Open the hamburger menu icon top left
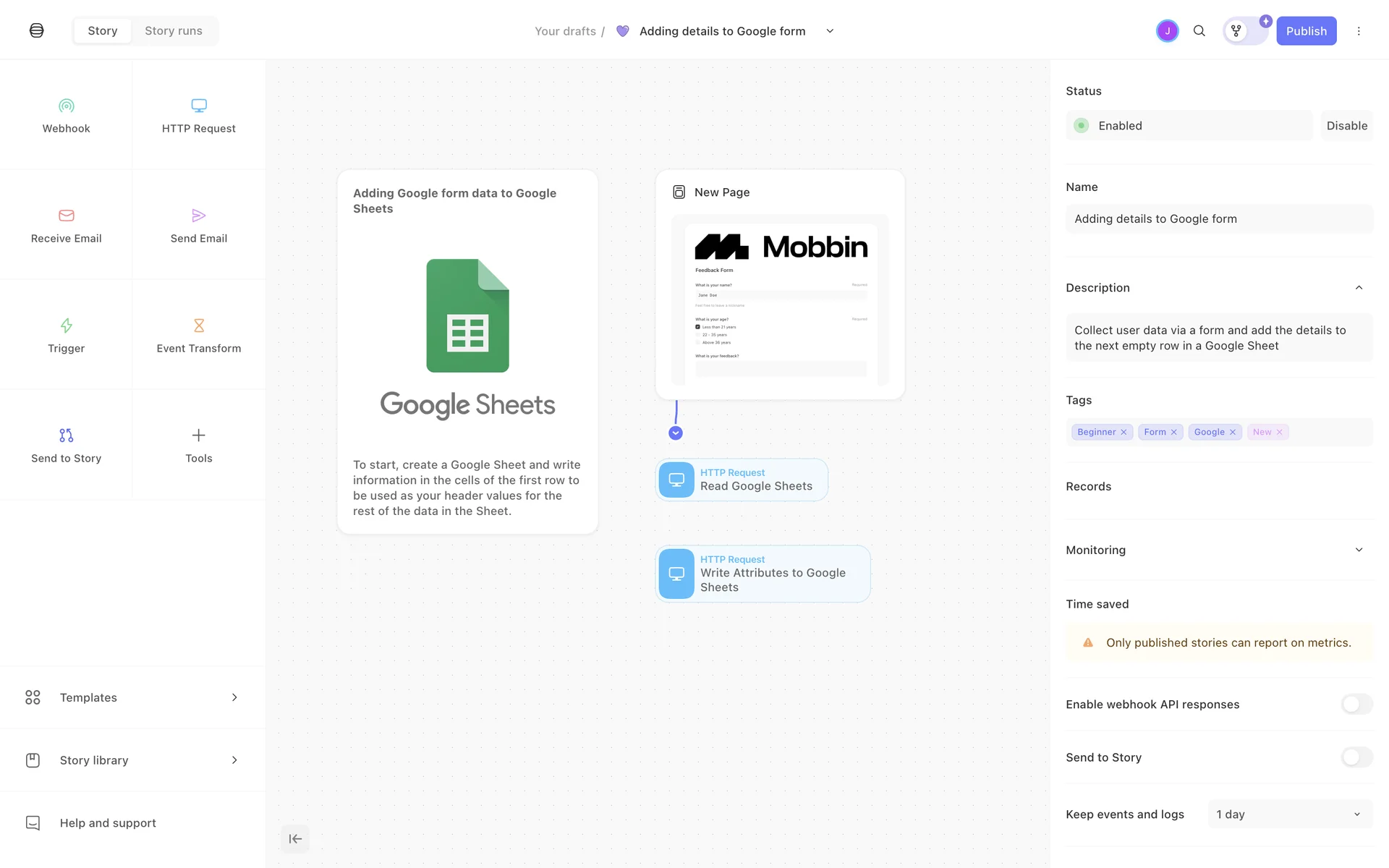Screen dimensions: 1389x868 (x=37, y=30)
